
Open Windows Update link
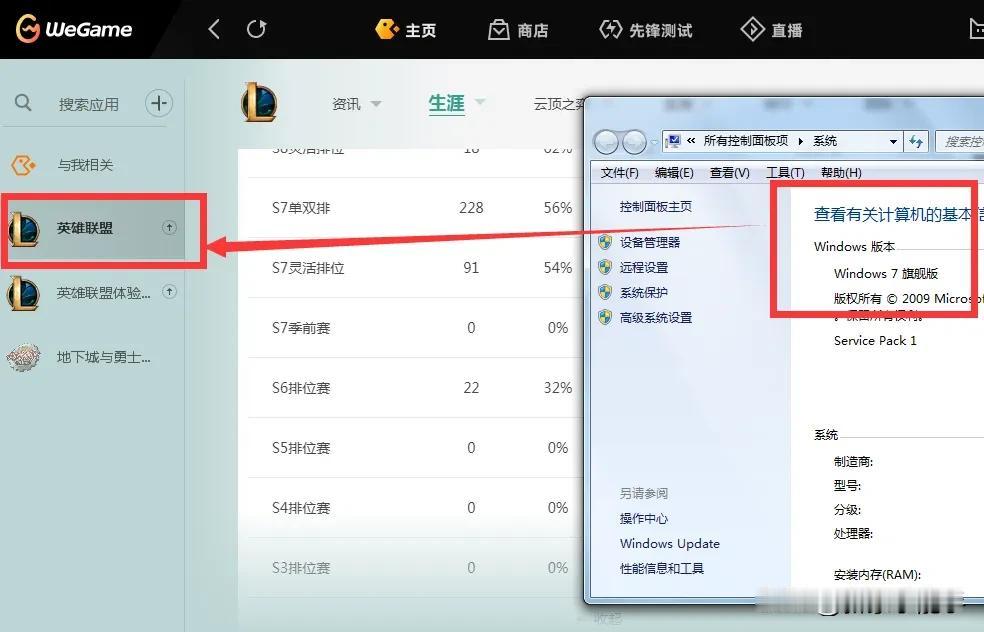(670, 544)
